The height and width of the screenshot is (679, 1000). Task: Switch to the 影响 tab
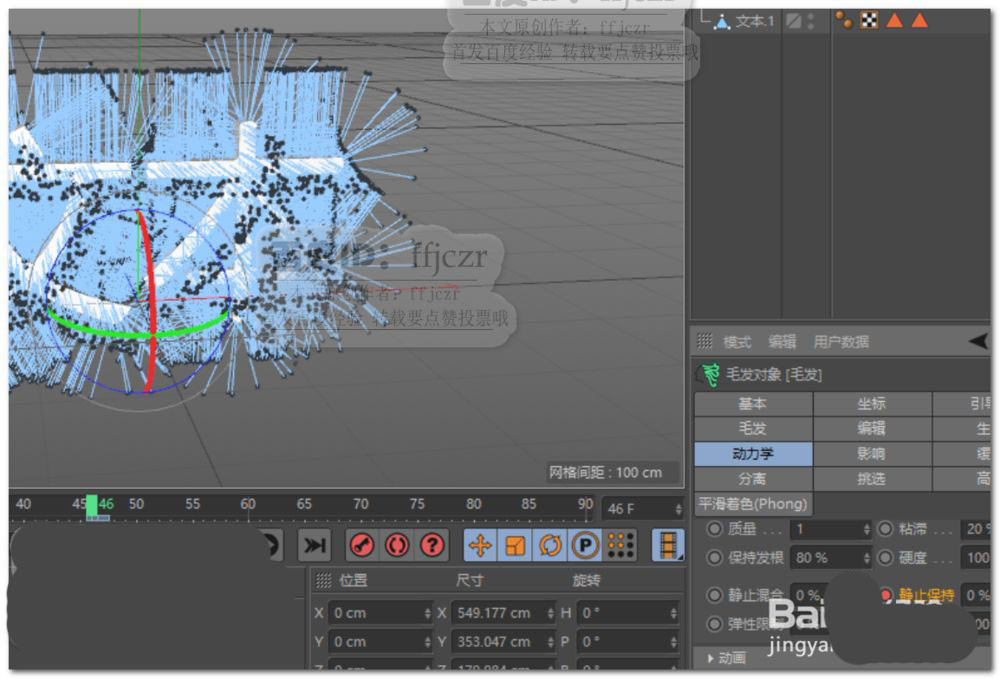click(x=872, y=454)
